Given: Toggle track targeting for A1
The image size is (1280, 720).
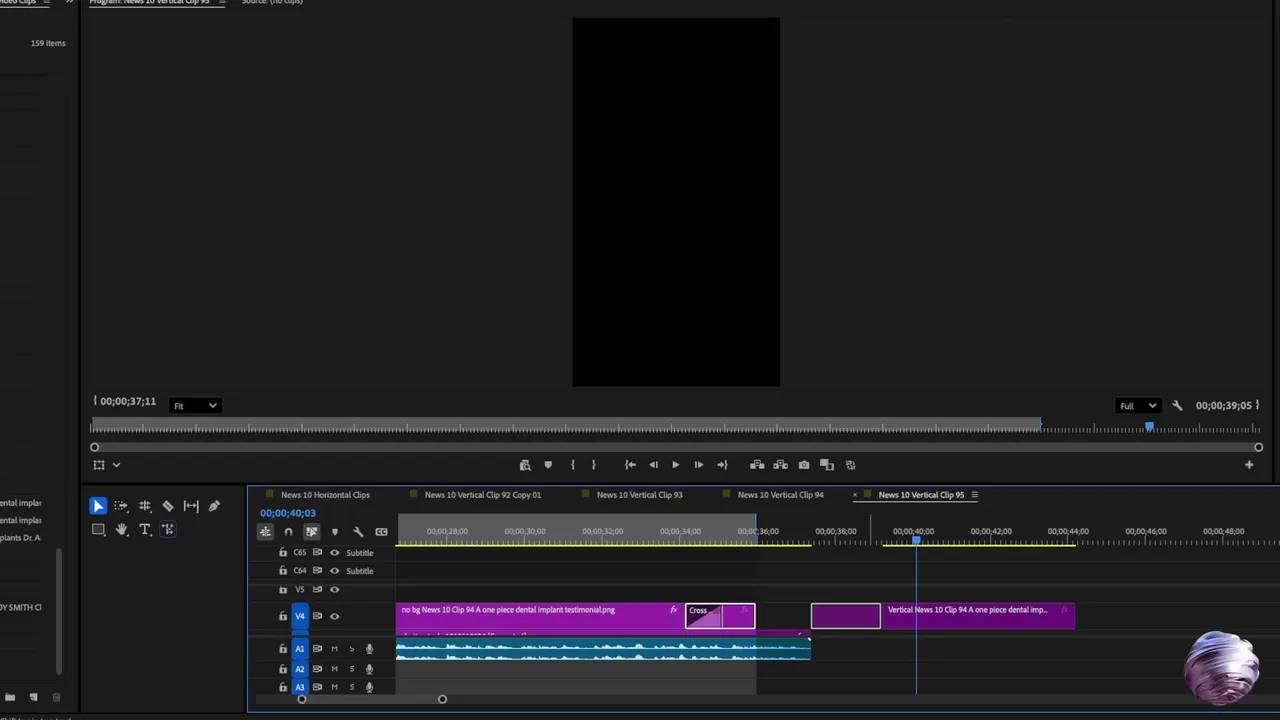Looking at the screenshot, I should click(x=299, y=649).
